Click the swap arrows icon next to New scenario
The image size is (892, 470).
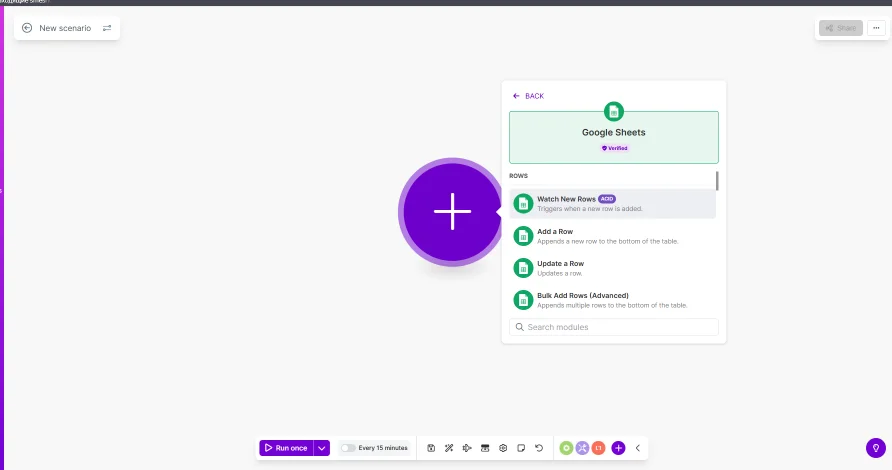[107, 28]
